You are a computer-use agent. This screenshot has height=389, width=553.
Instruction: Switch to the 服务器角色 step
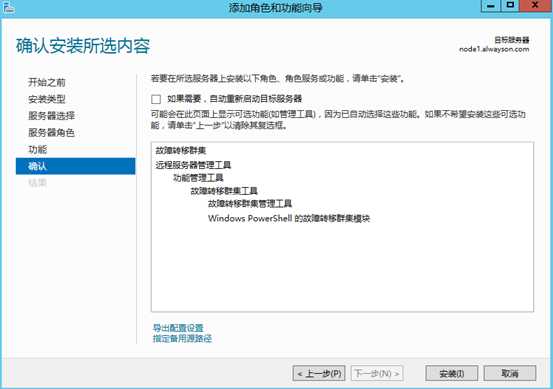51,133
